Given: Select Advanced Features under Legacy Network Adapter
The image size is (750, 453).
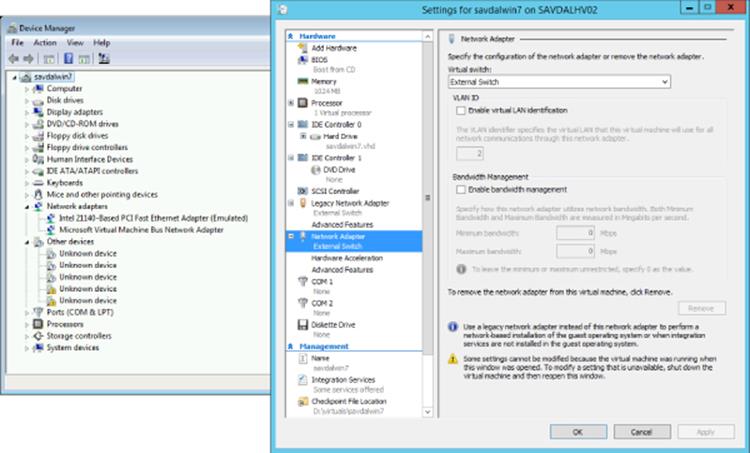Looking at the screenshot, I should pos(342,225).
